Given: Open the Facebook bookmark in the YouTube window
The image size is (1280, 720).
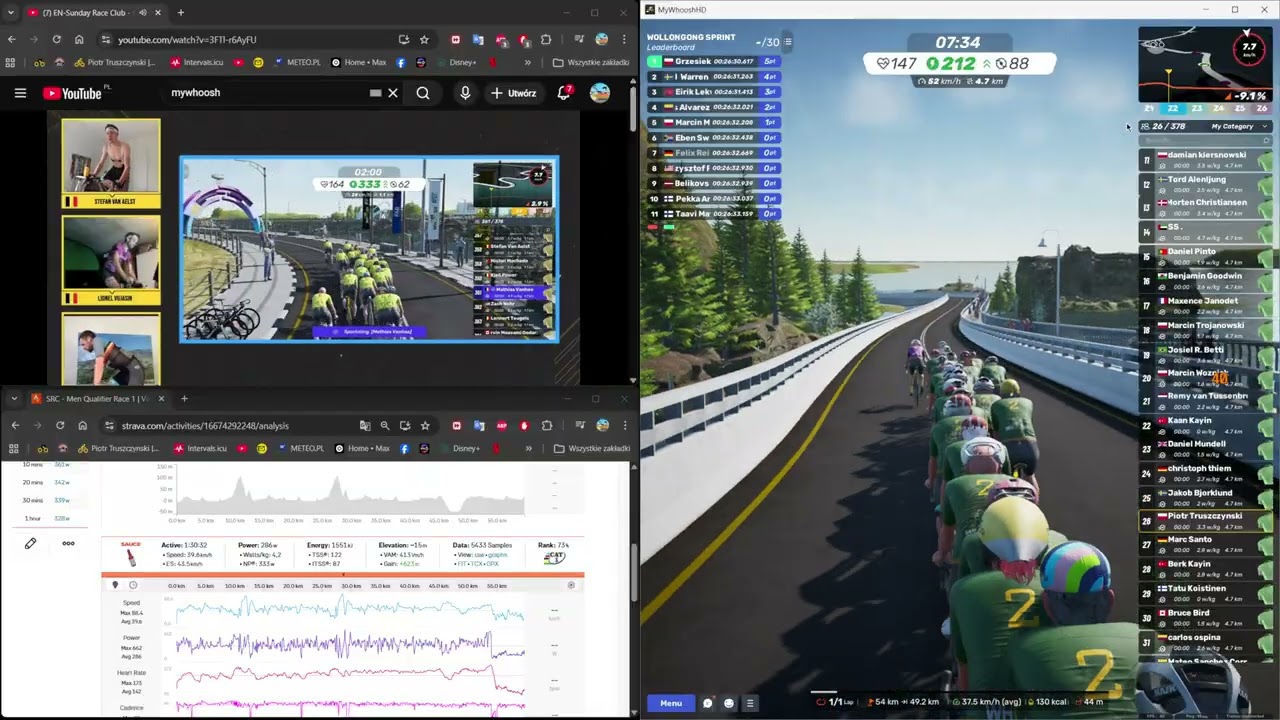Looking at the screenshot, I should [x=401, y=62].
